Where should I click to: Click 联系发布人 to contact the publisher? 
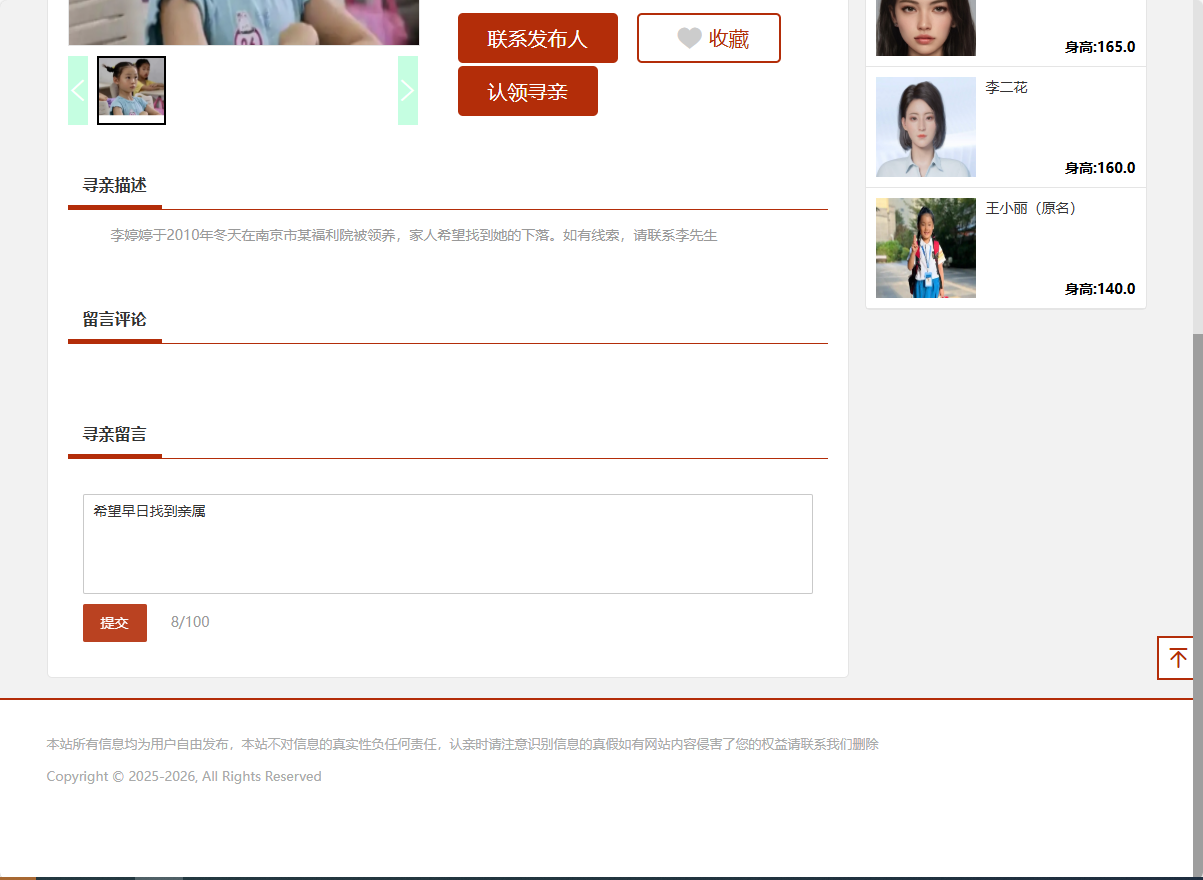[537, 37]
